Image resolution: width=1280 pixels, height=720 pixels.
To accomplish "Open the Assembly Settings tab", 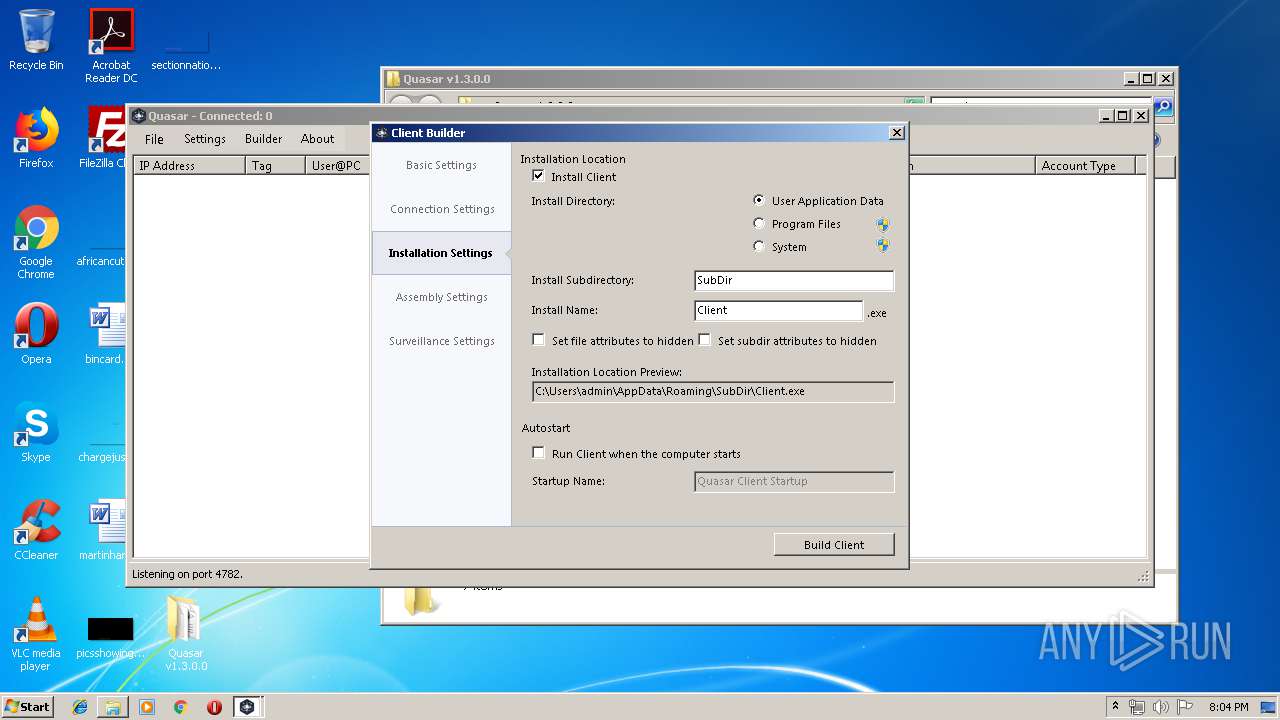I will click(441, 297).
